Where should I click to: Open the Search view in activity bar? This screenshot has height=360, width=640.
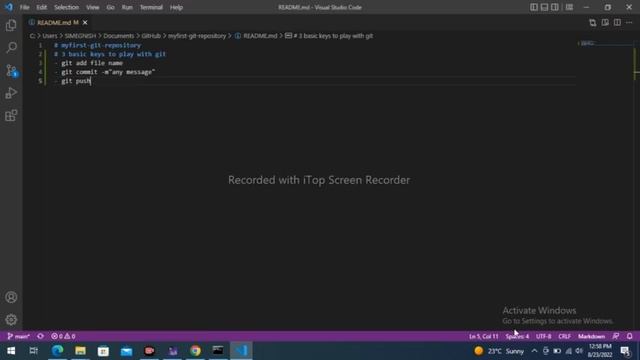11,48
